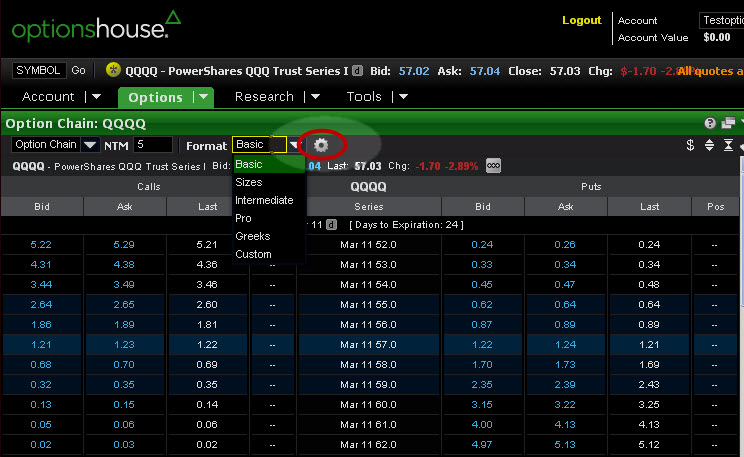Click the help question mark icon

[x=710, y=123]
